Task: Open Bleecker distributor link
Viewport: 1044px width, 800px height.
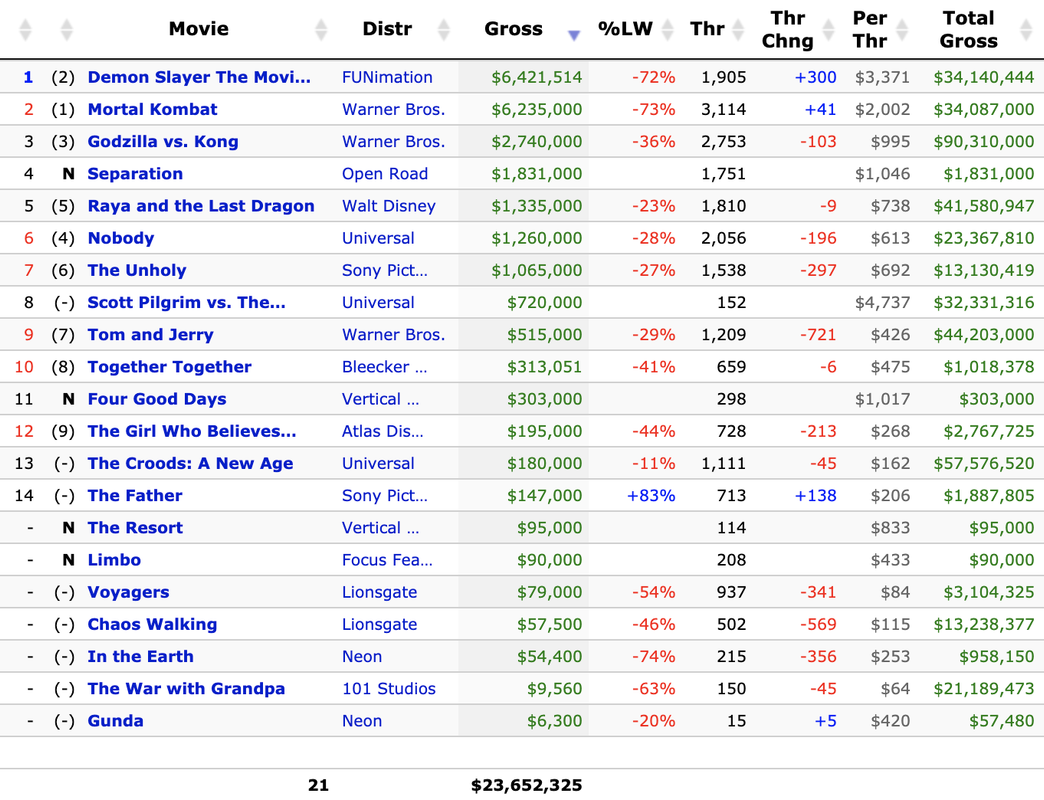Action: tap(385, 367)
